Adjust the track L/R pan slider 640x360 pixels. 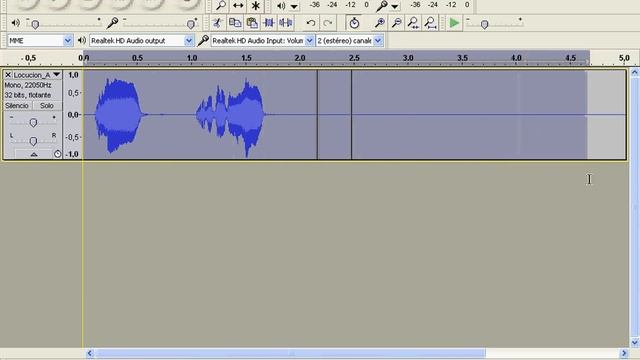point(33,141)
